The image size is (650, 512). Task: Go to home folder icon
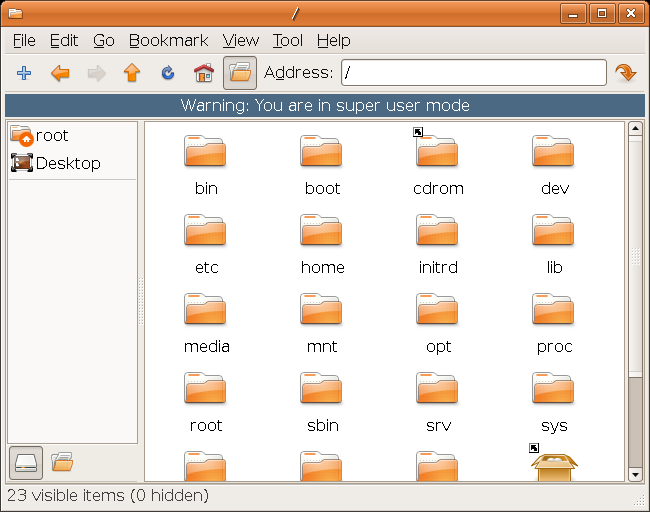203,73
